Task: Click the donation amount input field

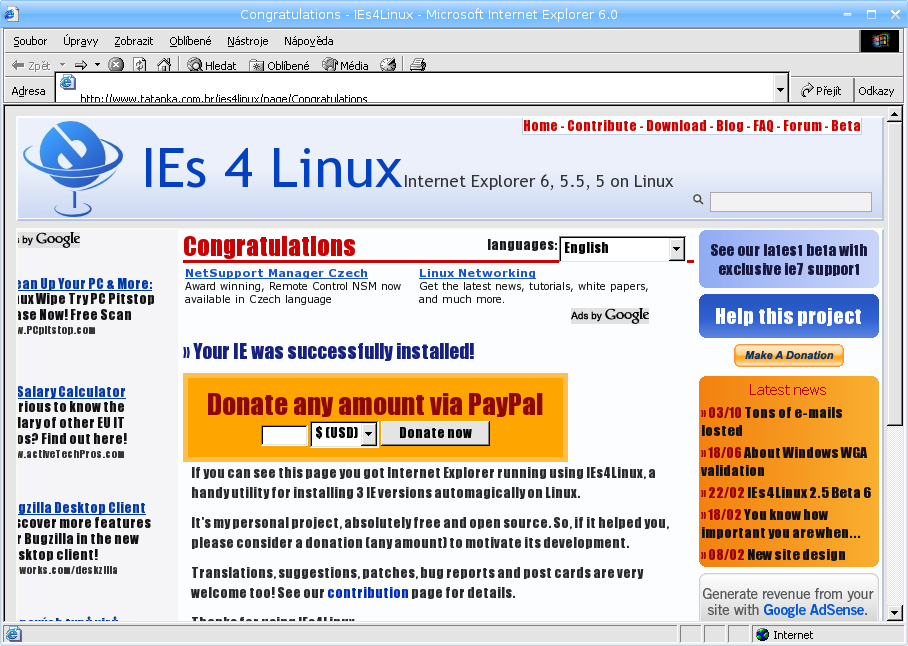Action: (284, 434)
